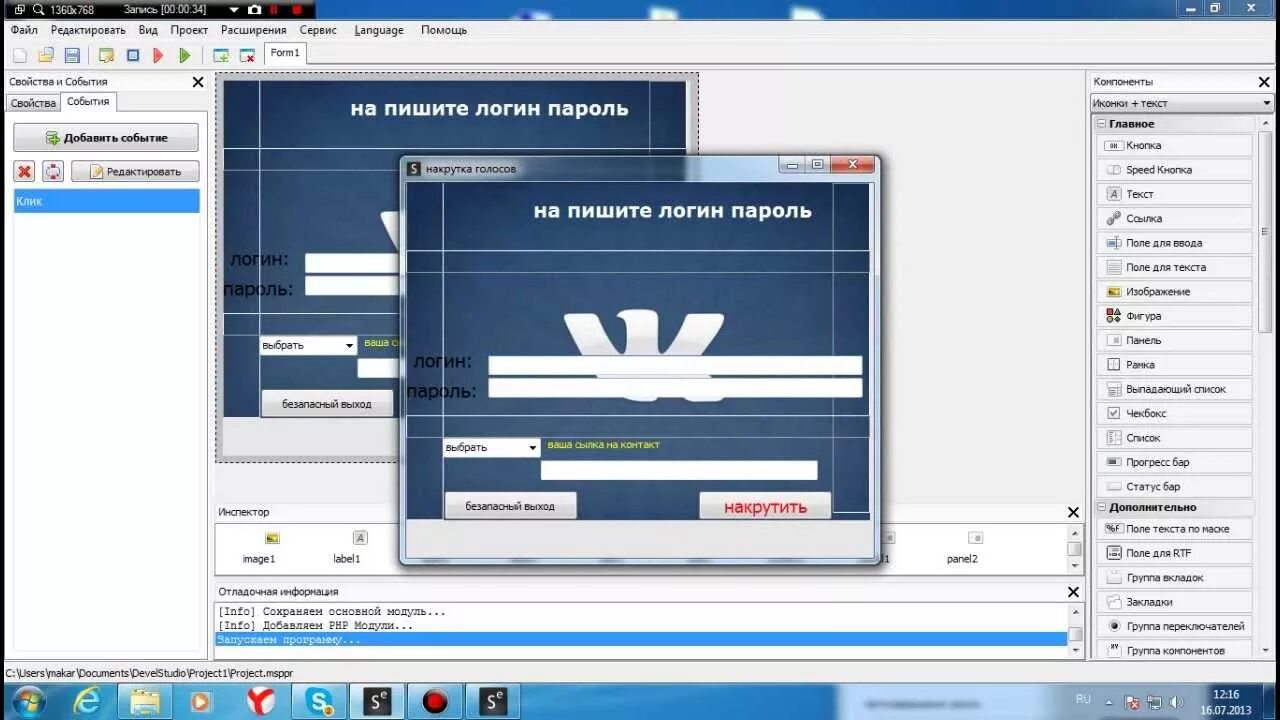Add a new form with toolbar icon

click(221, 55)
